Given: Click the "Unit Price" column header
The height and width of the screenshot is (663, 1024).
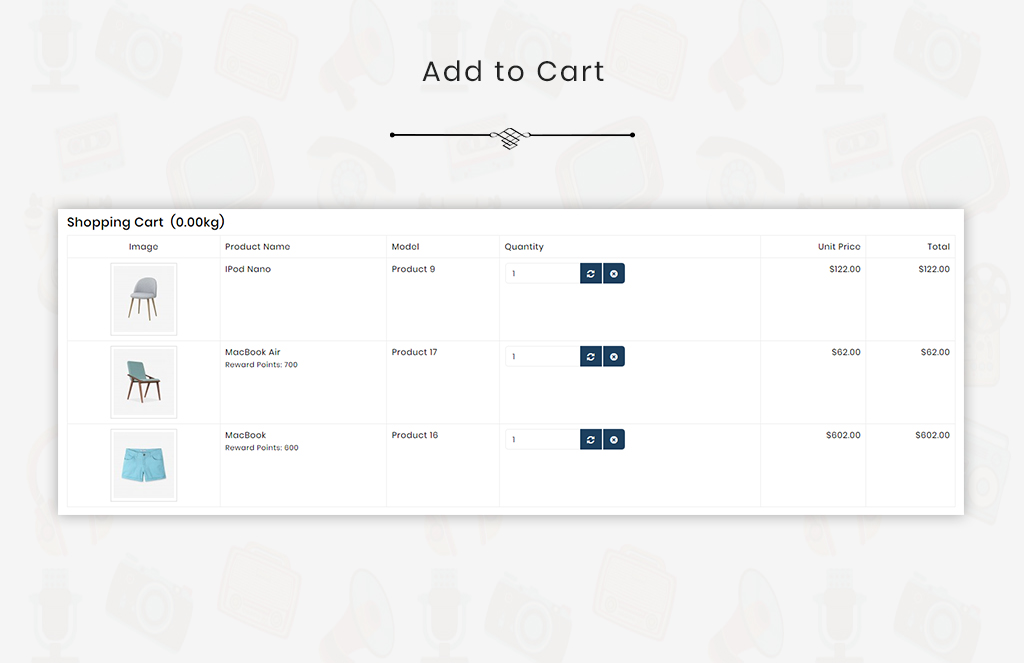Looking at the screenshot, I should [x=839, y=247].
